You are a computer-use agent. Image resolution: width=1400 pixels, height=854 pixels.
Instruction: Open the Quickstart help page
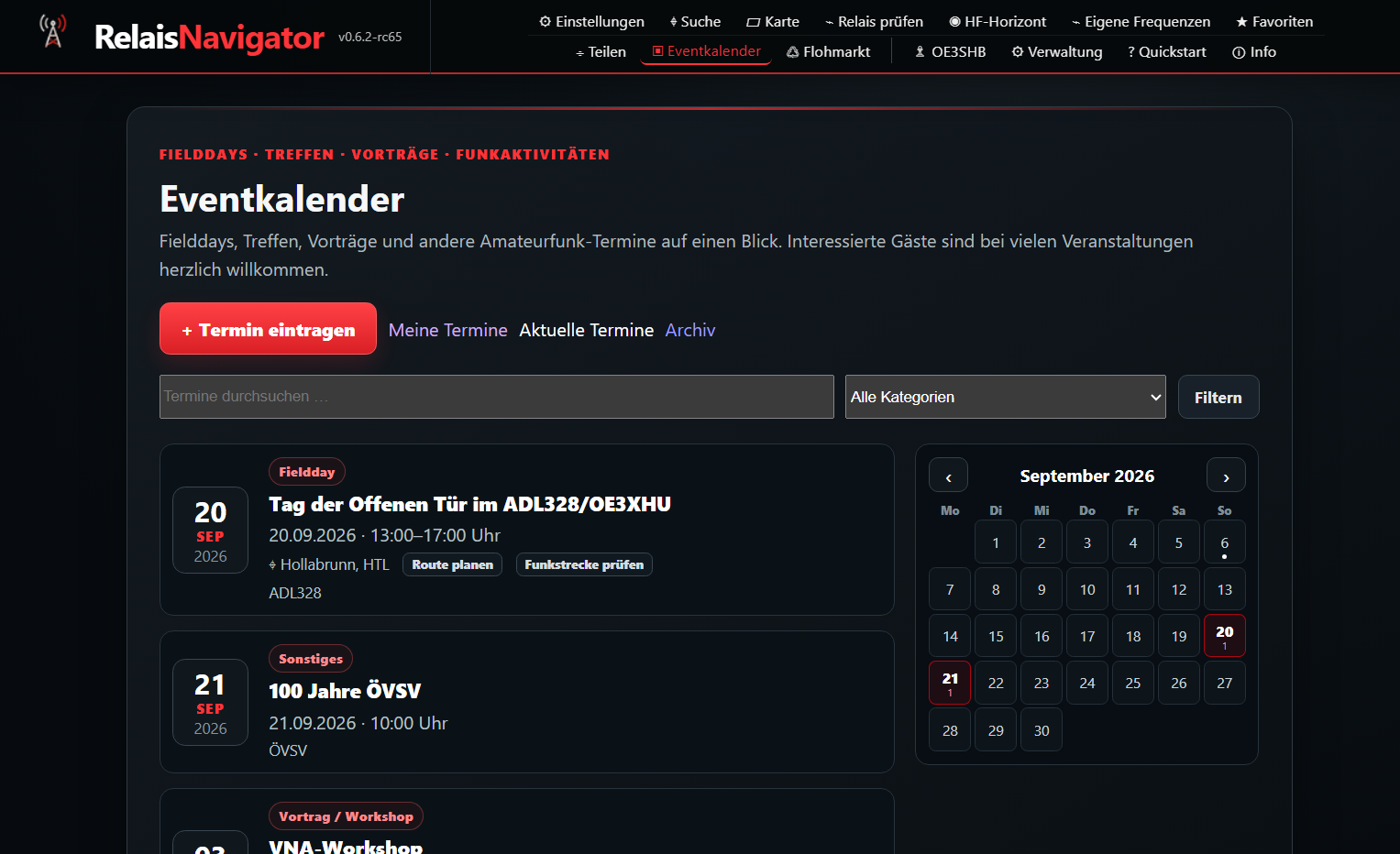click(x=1166, y=51)
